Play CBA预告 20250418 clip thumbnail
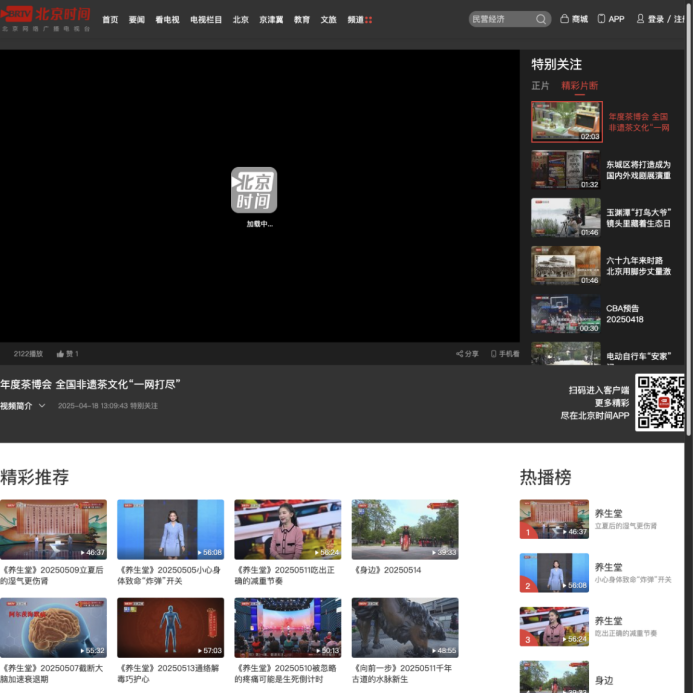This screenshot has width=693, height=693. point(566,313)
